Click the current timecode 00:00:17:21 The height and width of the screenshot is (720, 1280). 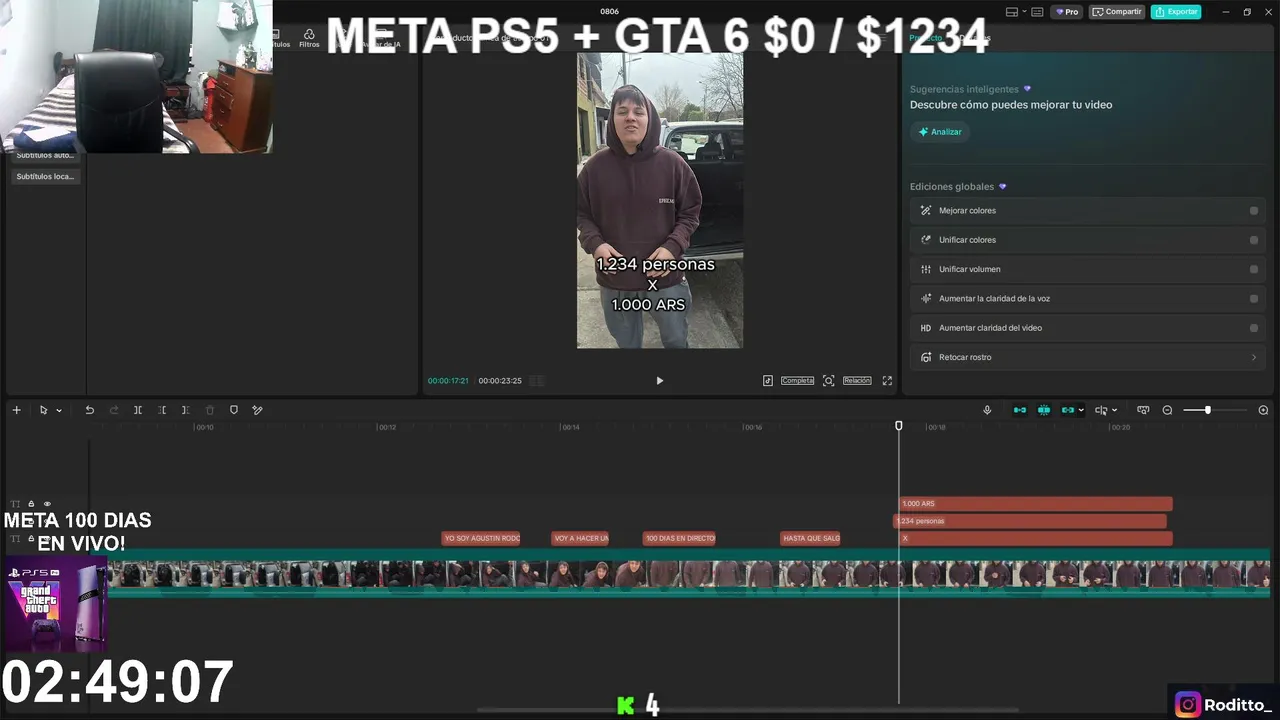(x=448, y=381)
